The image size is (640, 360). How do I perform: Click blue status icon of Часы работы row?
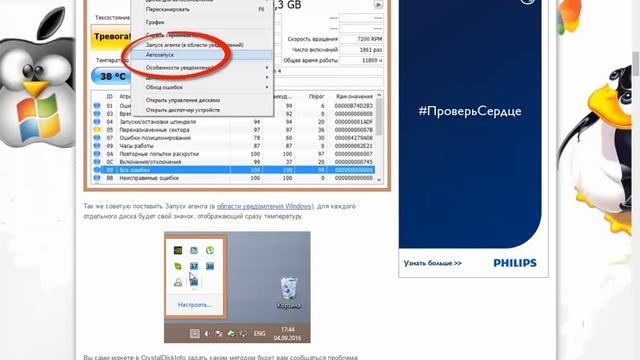[97, 146]
